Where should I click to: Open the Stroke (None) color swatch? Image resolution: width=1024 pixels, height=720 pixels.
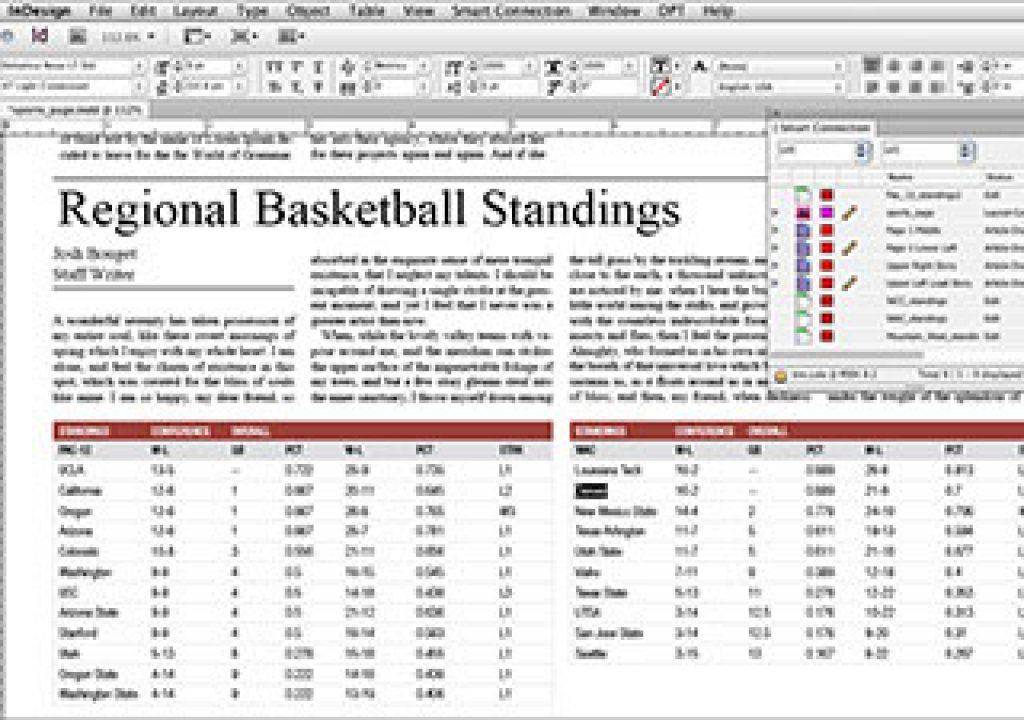pos(660,87)
